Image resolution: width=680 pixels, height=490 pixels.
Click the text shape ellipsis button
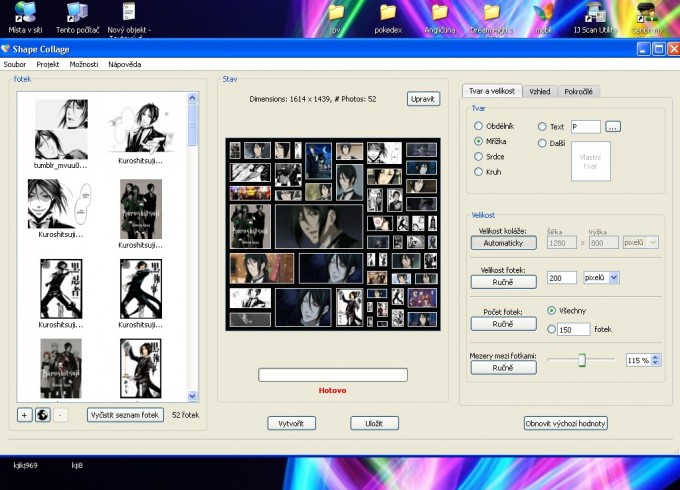613,127
